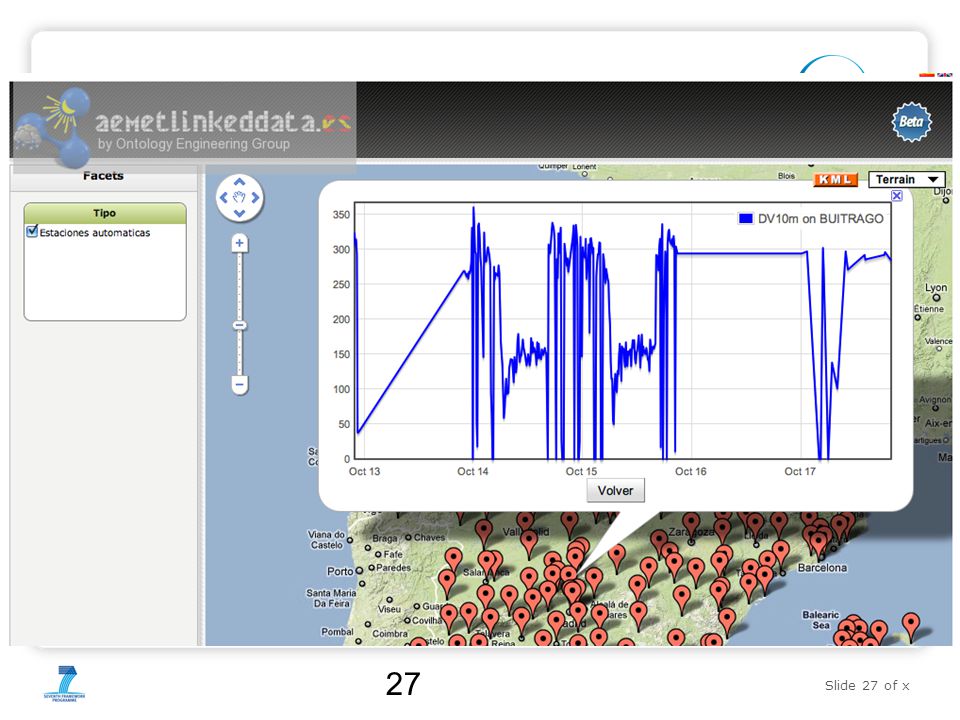The image size is (960, 720).
Task: Uncheck the Estaciones automaticas checkbox
Action: (x=32, y=231)
